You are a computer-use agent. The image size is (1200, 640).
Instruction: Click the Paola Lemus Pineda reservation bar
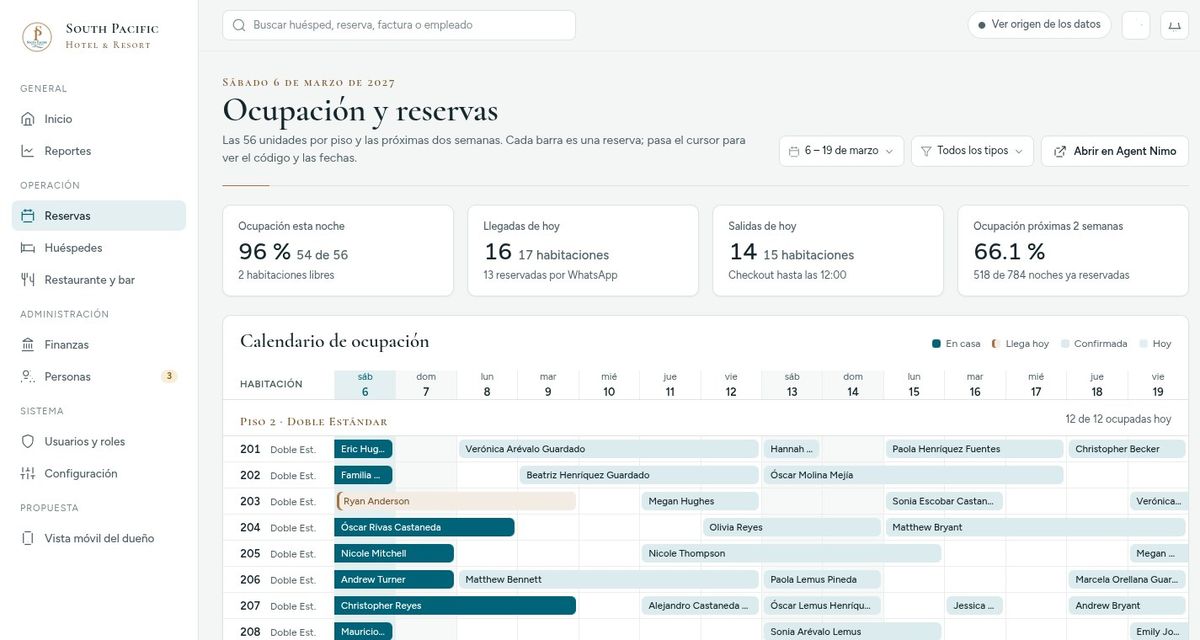822,579
